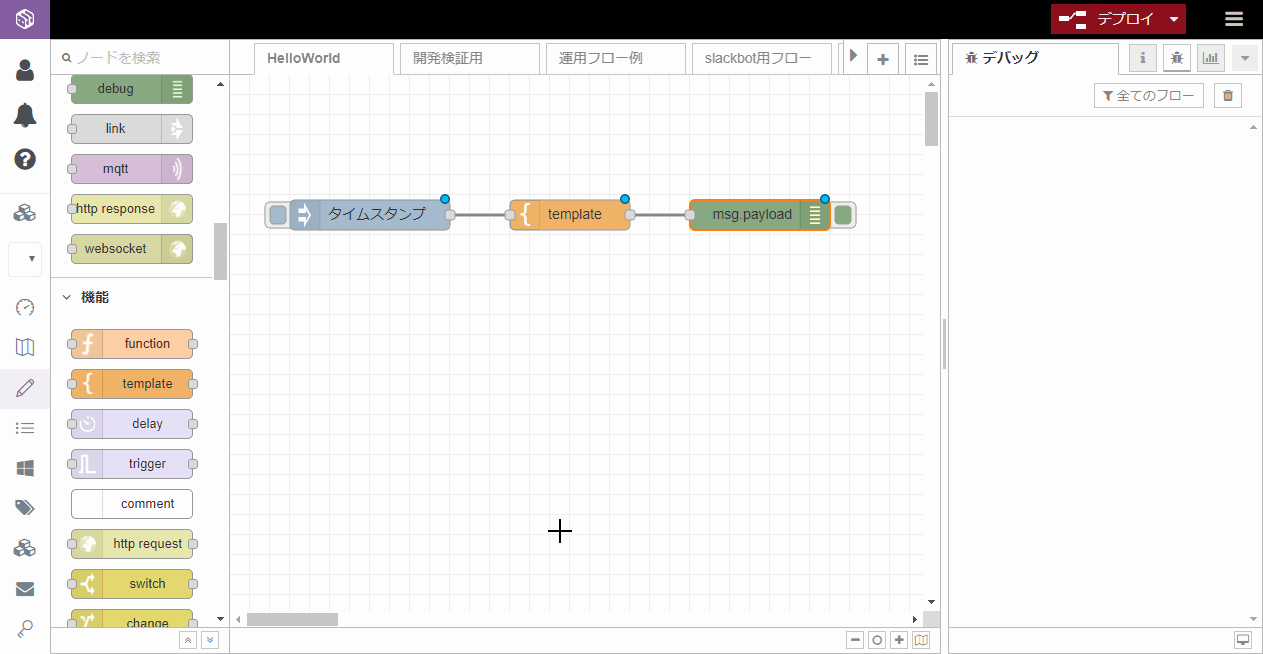Select the pencil edit icon in sidebar
The height and width of the screenshot is (654, 1263).
click(x=25, y=388)
